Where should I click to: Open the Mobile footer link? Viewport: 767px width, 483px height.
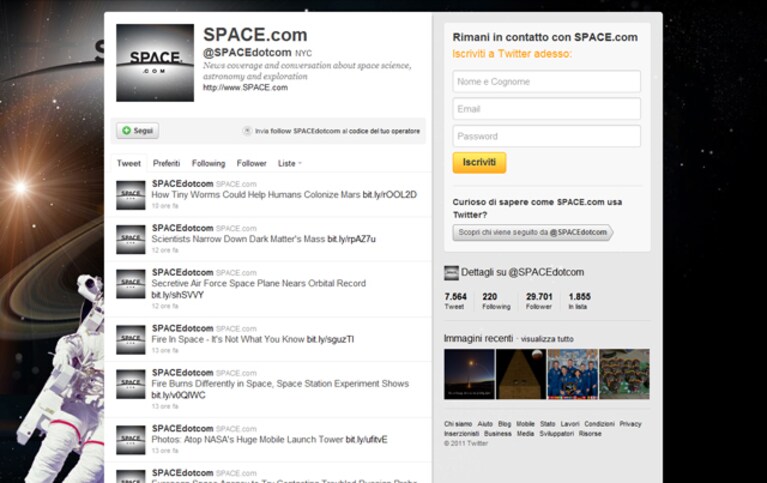click(525, 424)
